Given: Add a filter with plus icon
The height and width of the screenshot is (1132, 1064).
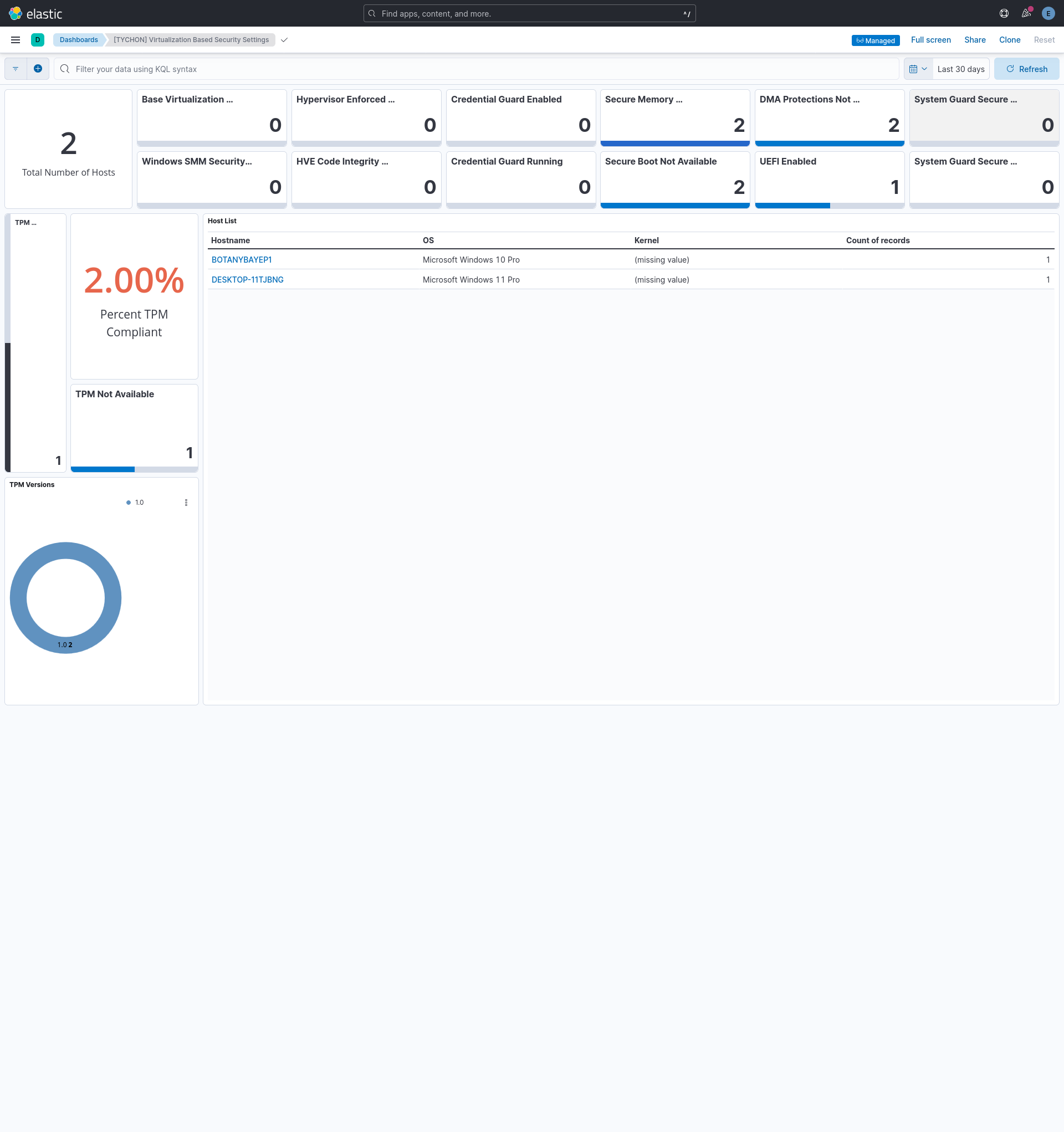Looking at the screenshot, I should tap(38, 69).
